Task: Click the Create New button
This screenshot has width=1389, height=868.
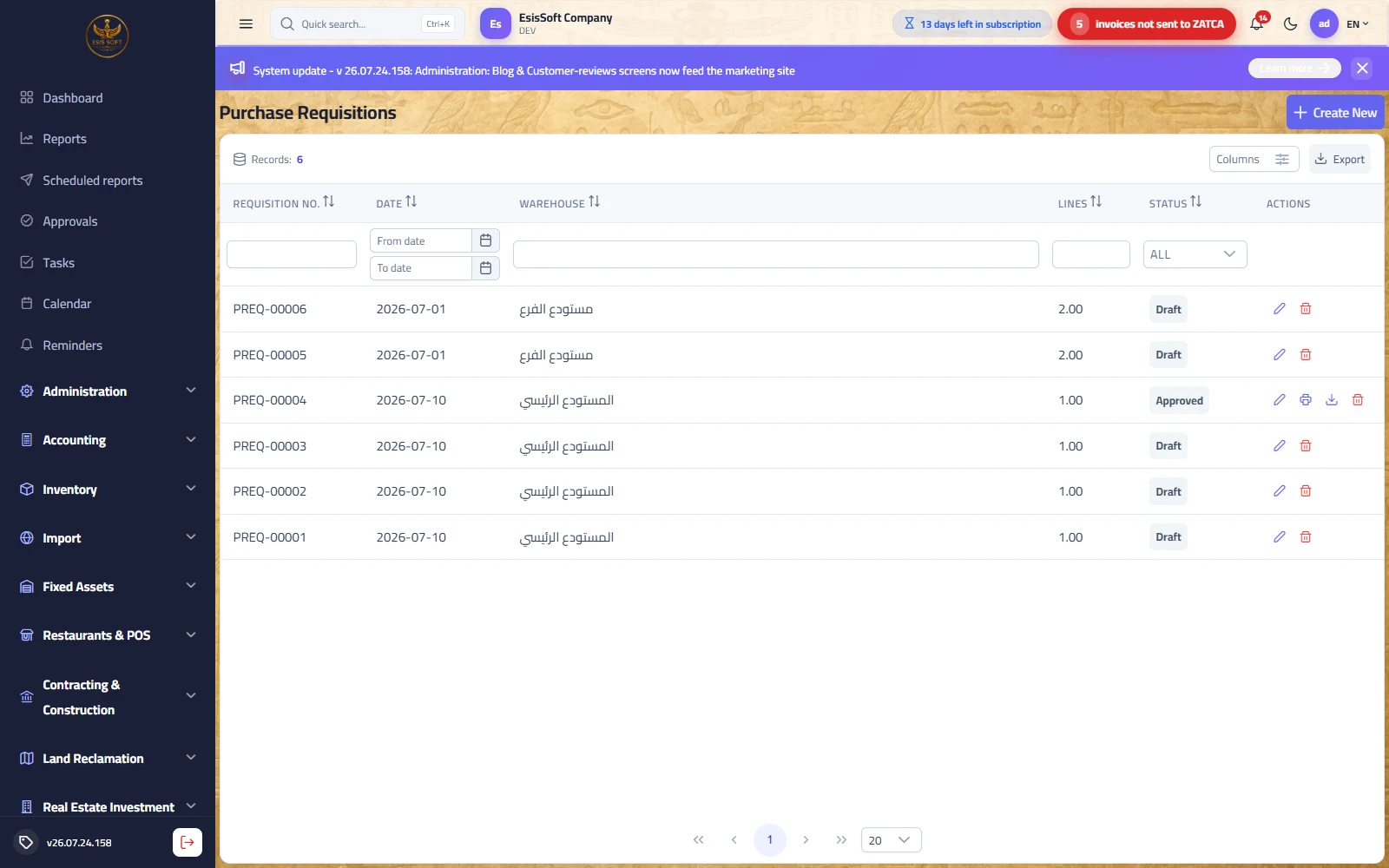Action: click(1335, 113)
